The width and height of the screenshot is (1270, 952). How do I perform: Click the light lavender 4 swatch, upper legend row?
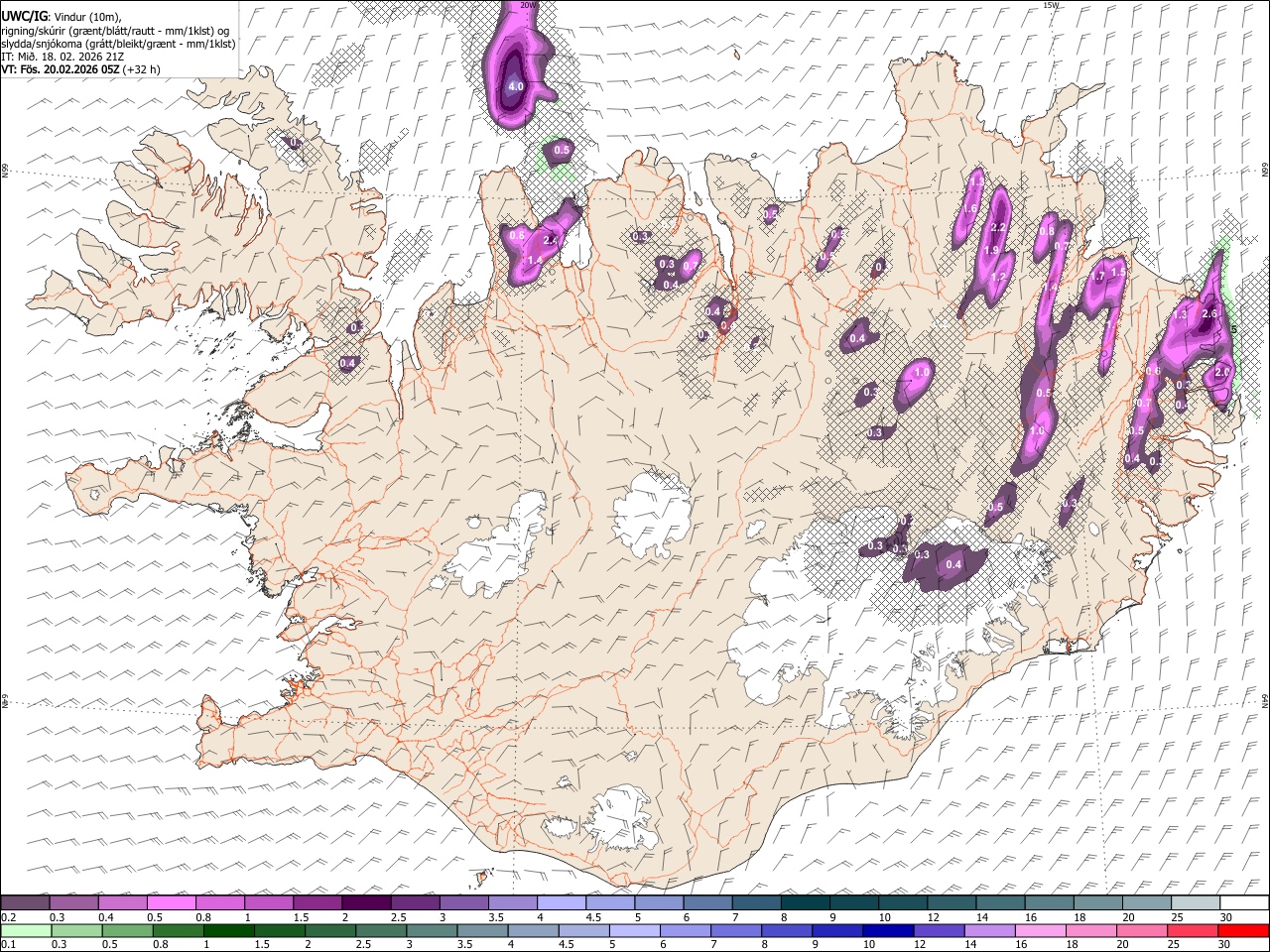pyautogui.click(x=561, y=903)
